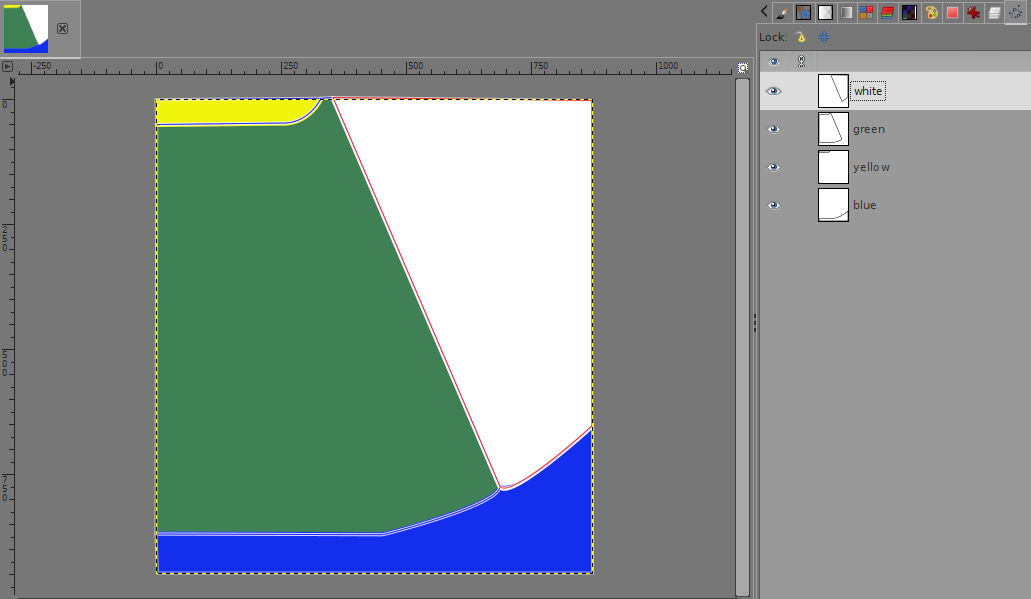Hide the white layer

pos(773,91)
